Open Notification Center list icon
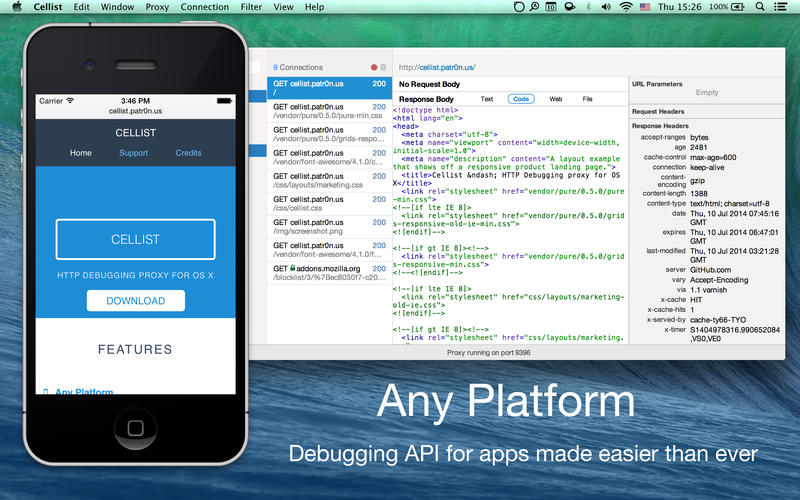Viewport: 800px width, 500px height. pyautogui.click(x=784, y=7)
